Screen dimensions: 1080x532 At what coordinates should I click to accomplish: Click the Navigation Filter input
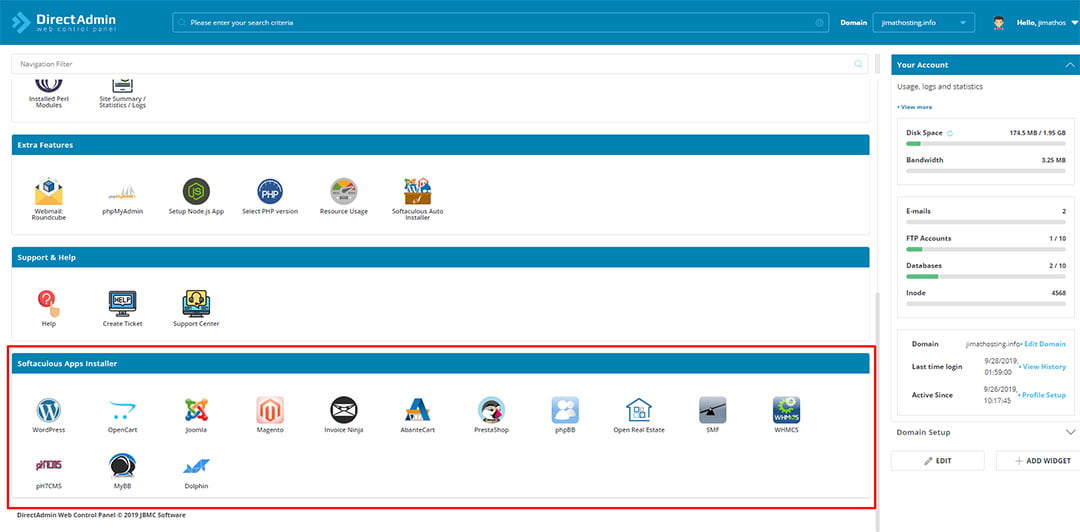pos(439,64)
